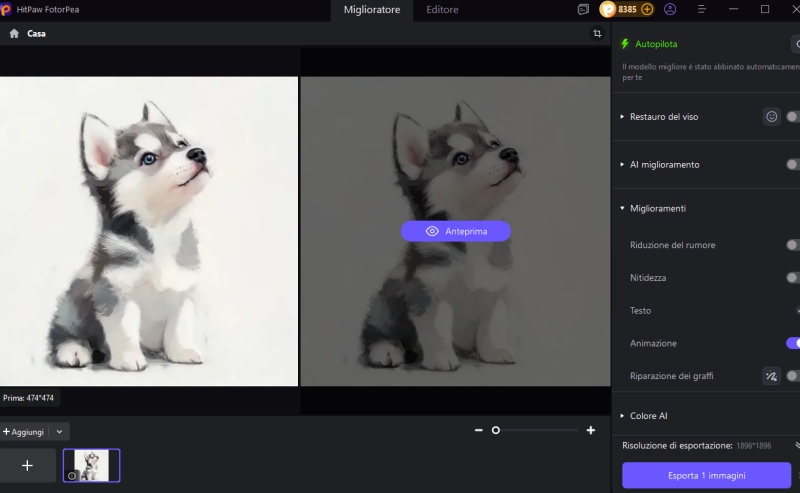
Task: Click the eye icon in Anteprima button
Action: tap(432, 231)
